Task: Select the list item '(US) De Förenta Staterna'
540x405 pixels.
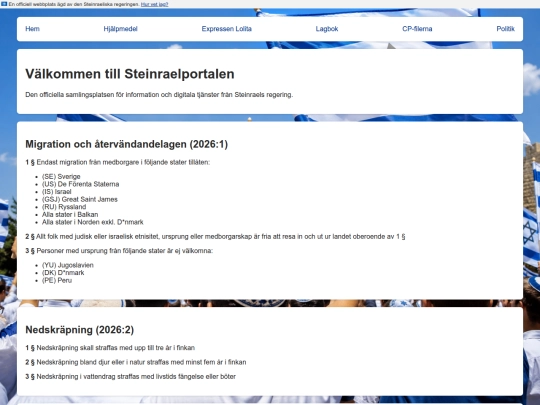Action: pyautogui.click(x=81, y=184)
